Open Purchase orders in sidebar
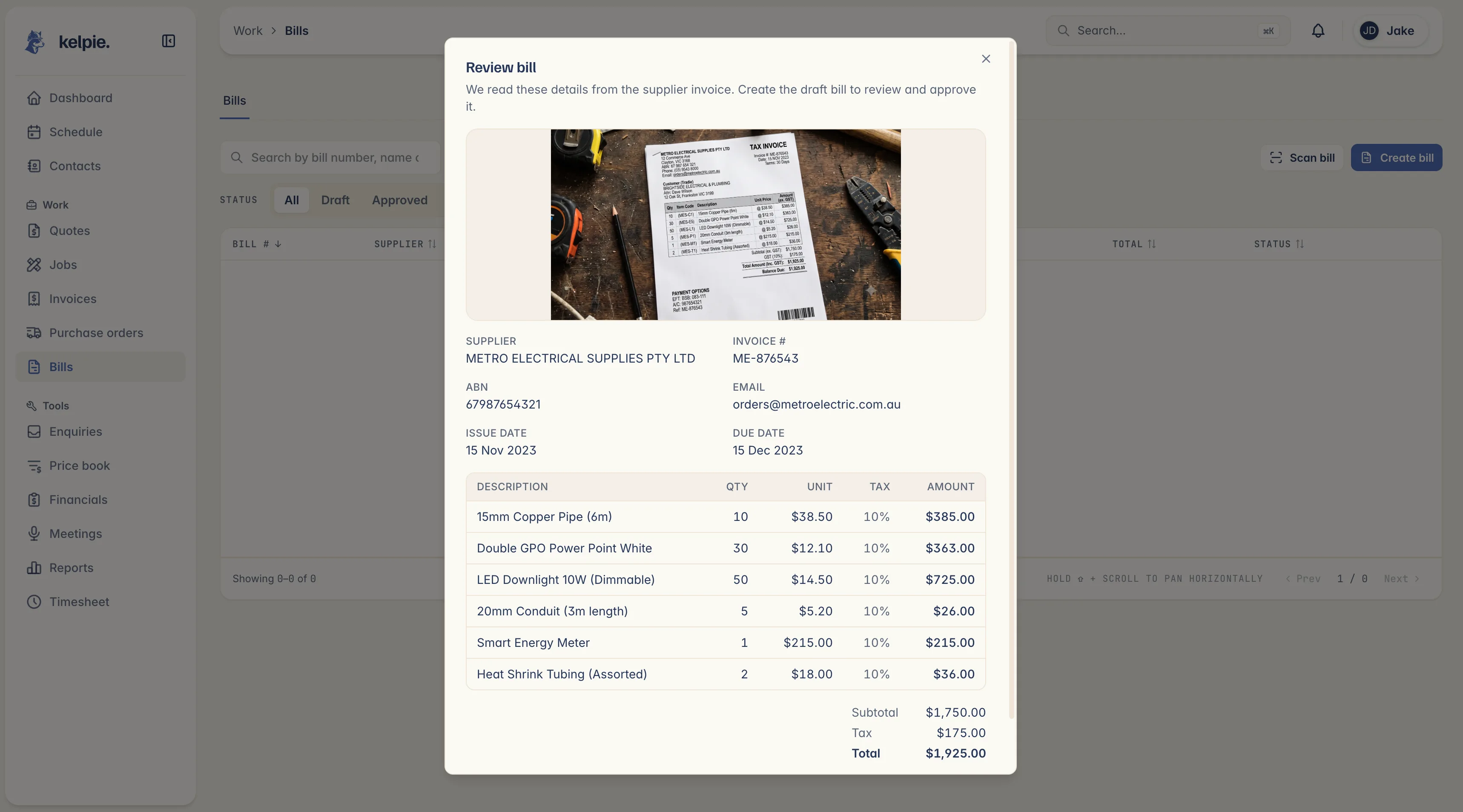The image size is (1463, 812). (100, 333)
